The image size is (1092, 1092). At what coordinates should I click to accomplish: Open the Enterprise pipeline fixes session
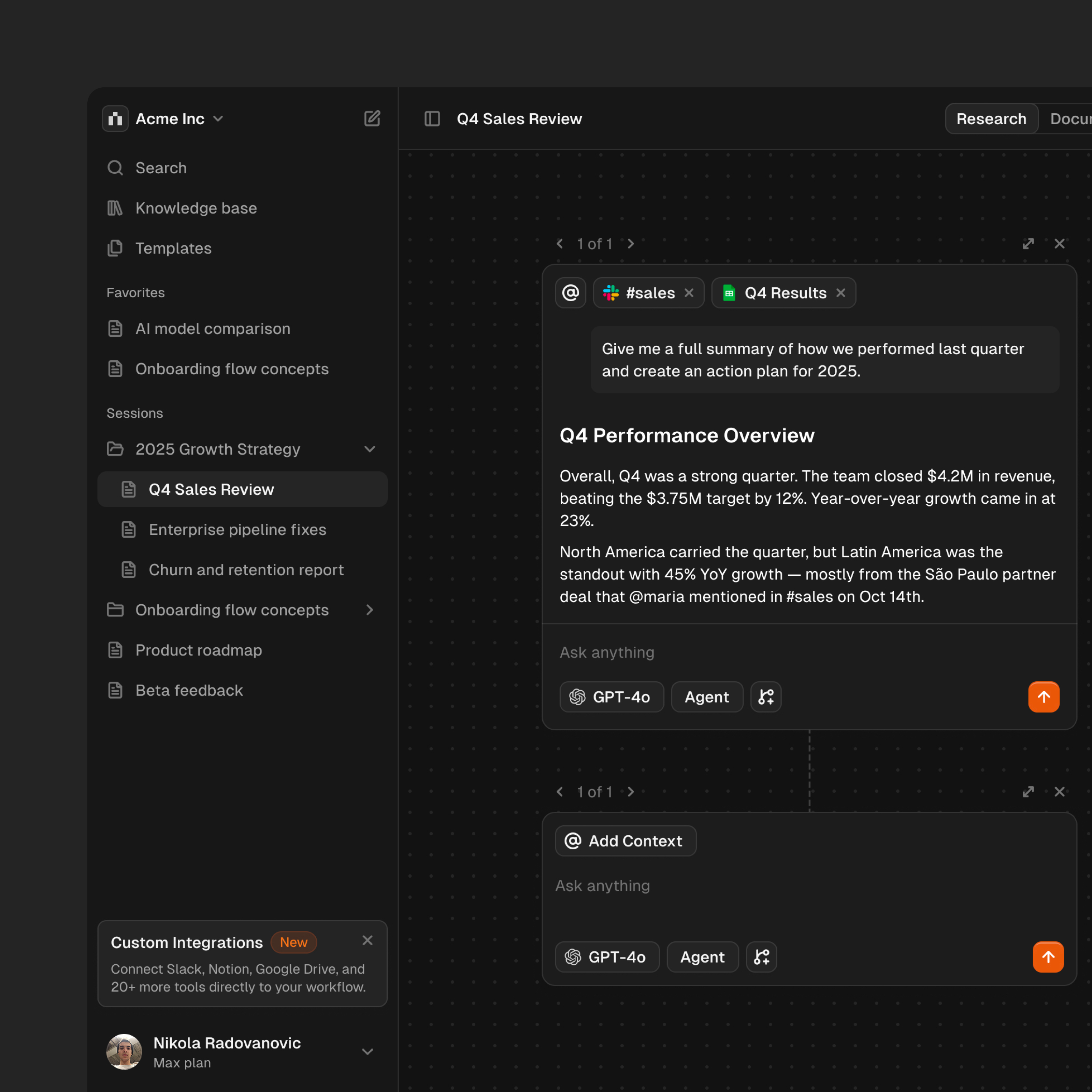pos(238,530)
